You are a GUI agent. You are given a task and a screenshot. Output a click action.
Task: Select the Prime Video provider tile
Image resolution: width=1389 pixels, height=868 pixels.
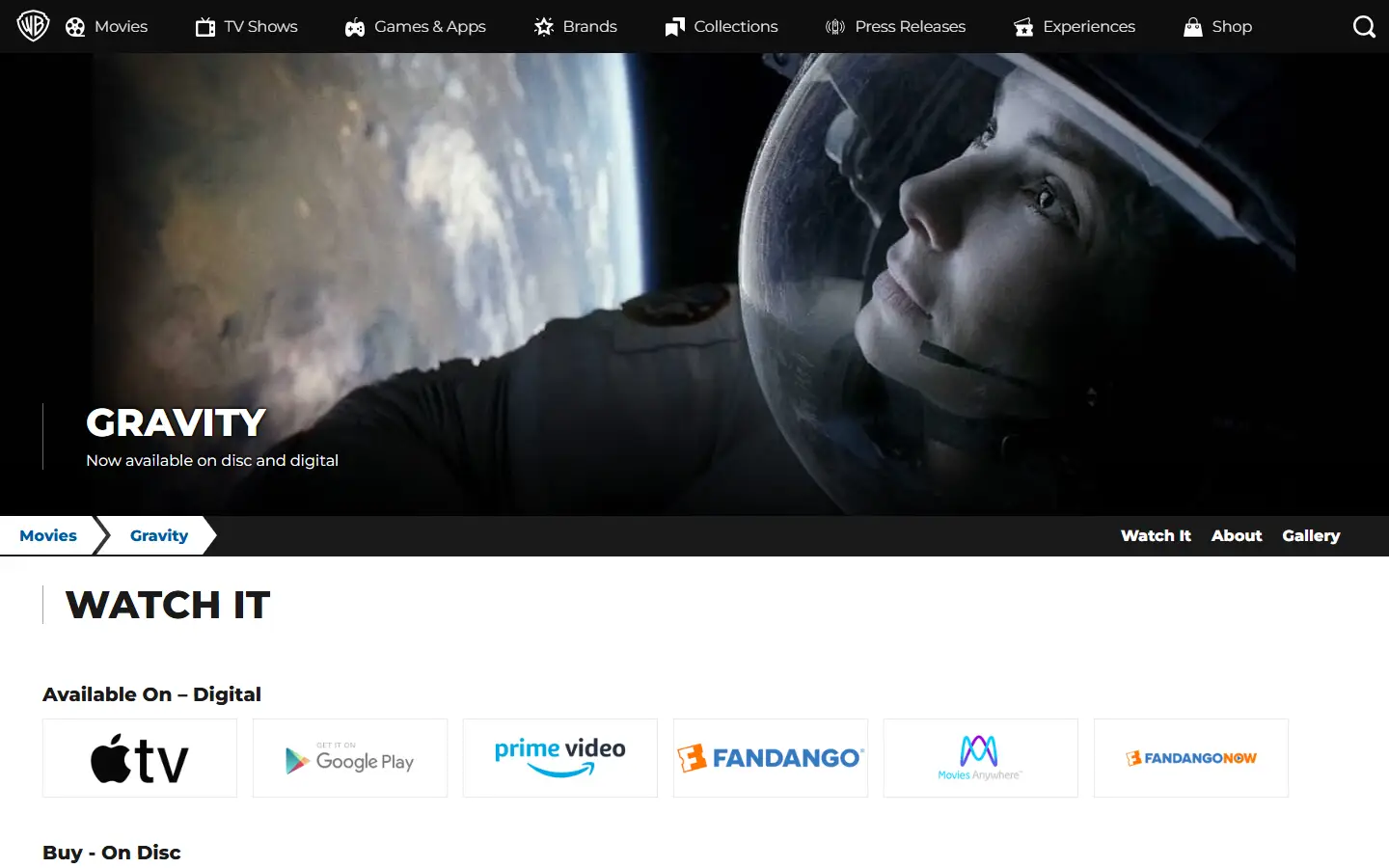560,758
